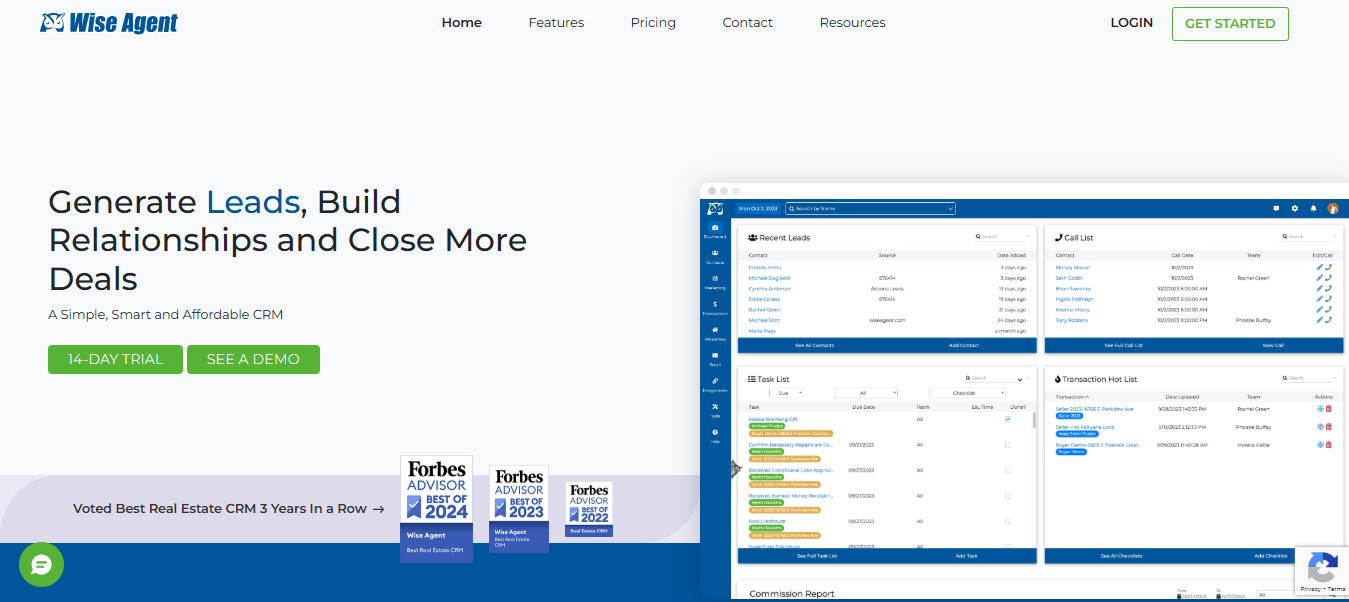Viewport: 1349px width, 602px height.
Task: Click the notifications bell in dashboard top bar
Action: 1314,208
